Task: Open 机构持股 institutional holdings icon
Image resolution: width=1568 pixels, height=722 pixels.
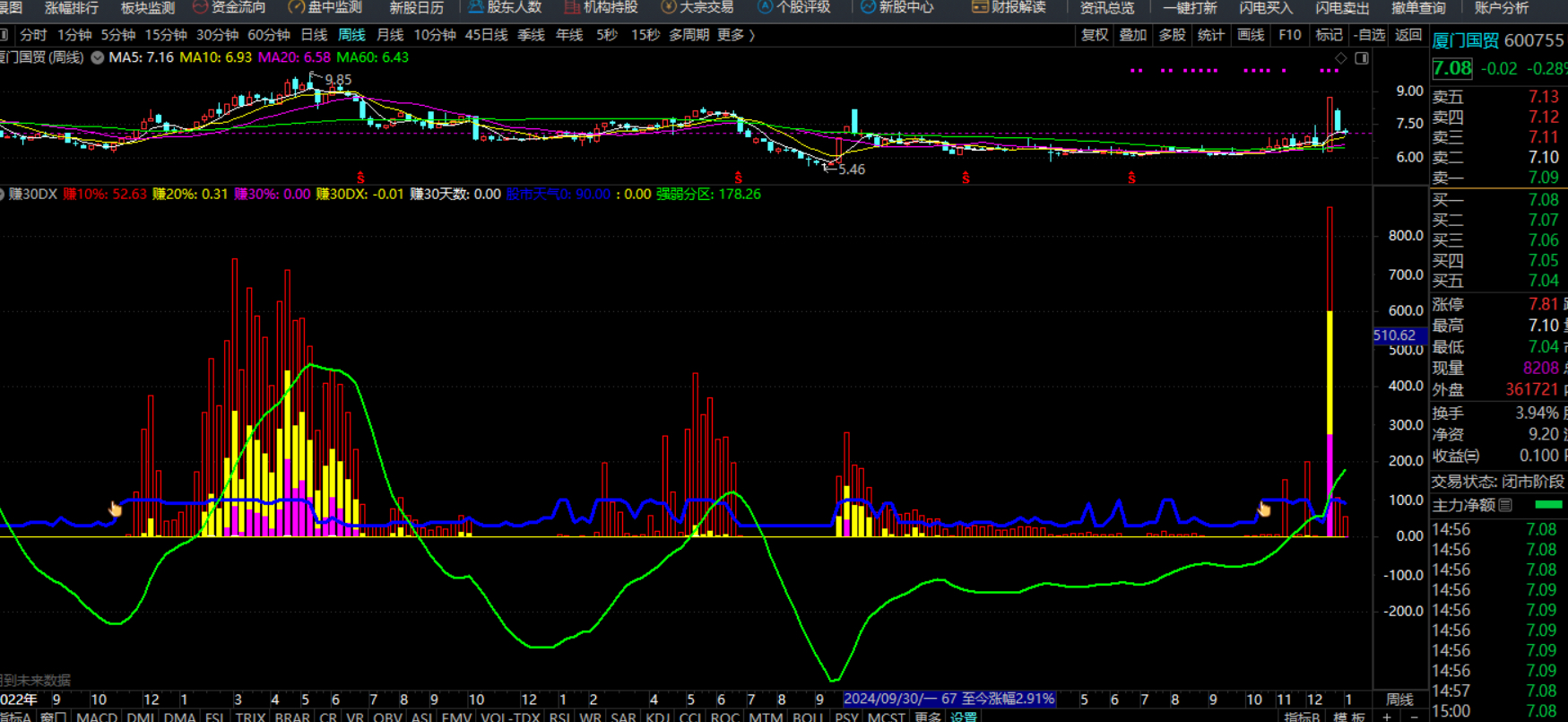Action: pos(572,7)
